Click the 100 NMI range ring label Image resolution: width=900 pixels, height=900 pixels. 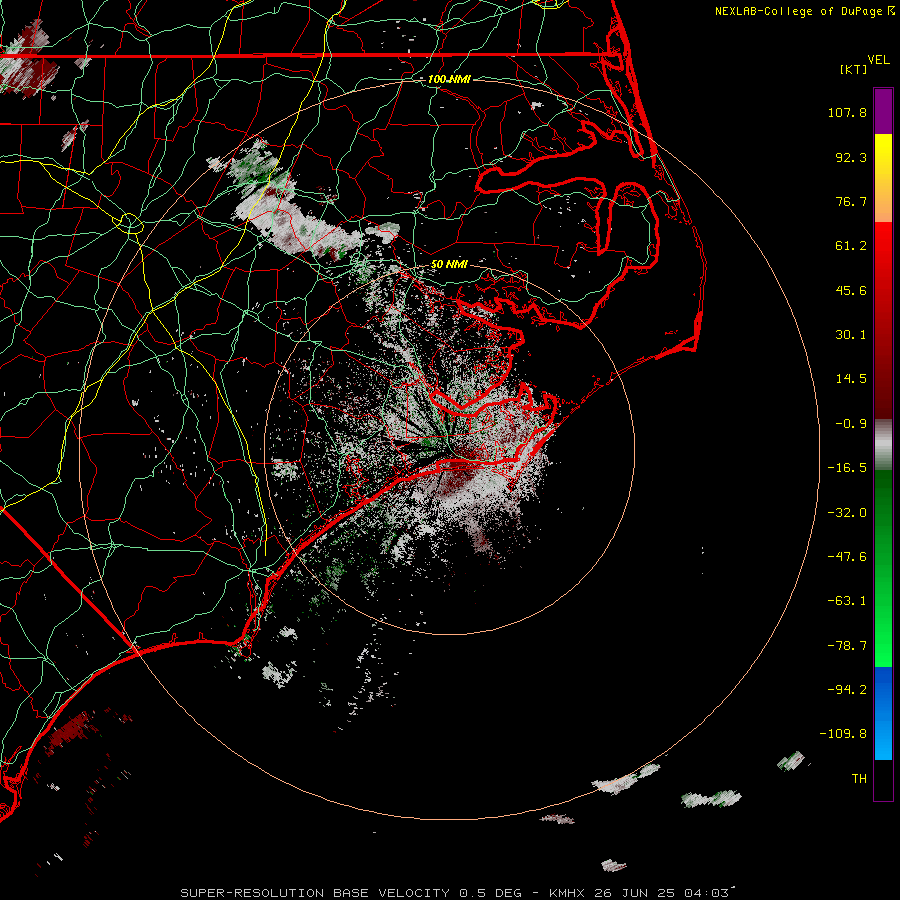click(x=449, y=79)
